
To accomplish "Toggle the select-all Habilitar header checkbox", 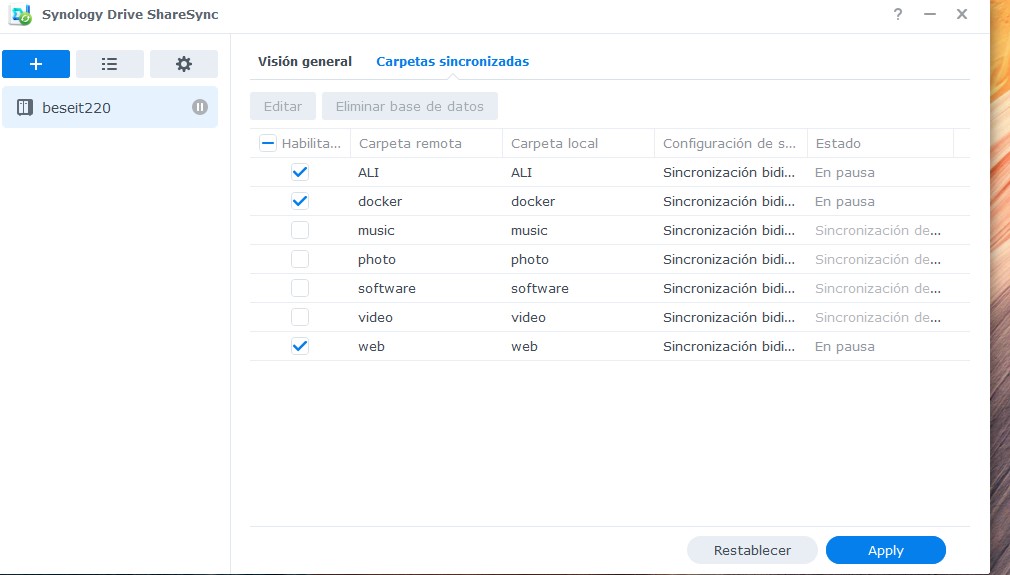I will (268, 143).
